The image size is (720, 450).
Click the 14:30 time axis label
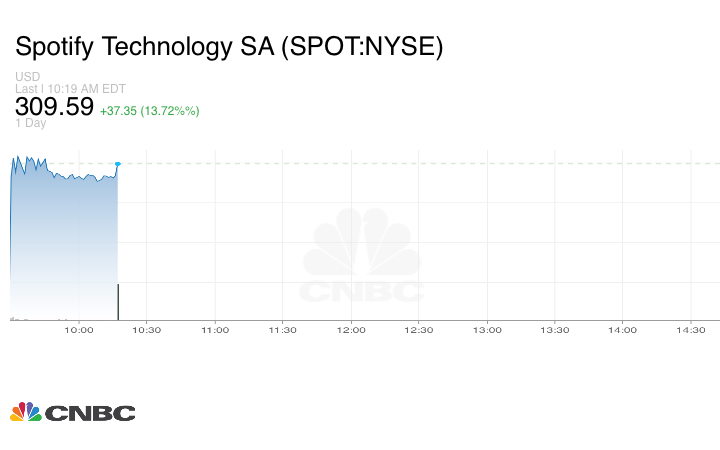[x=691, y=329]
